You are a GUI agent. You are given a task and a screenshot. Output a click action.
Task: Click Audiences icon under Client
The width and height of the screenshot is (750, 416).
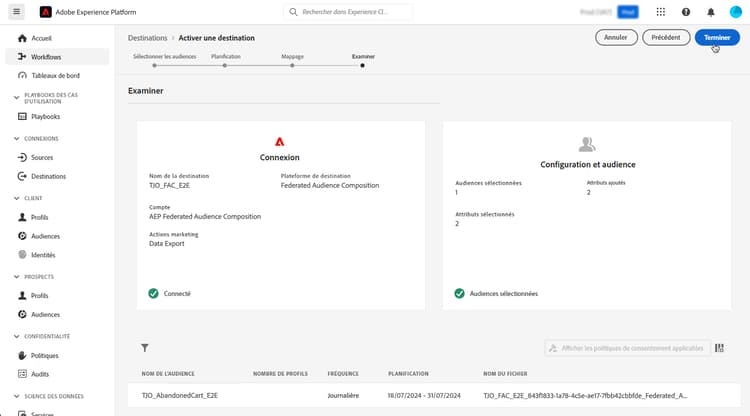22,236
